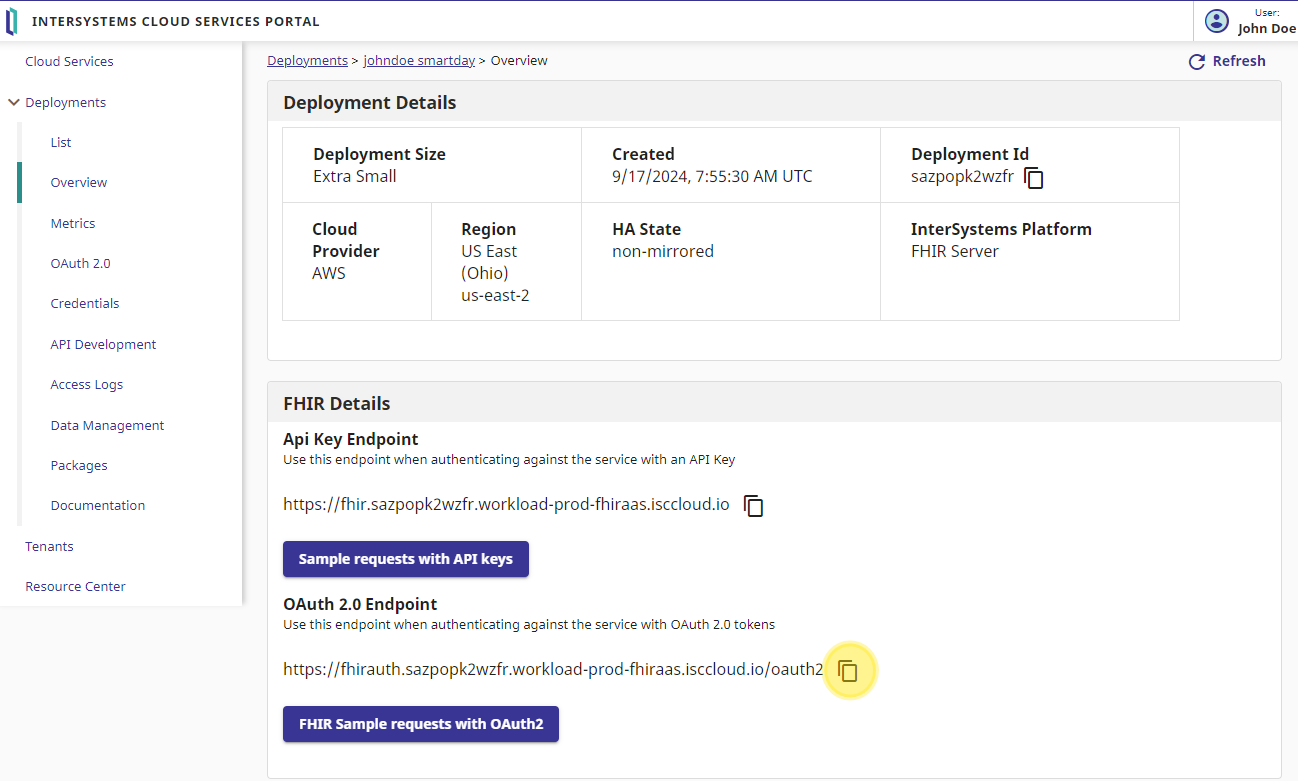This screenshot has width=1298, height=781.
Task: Copy the Deployment Id sazpopk2wzfr
Action: point(1035,179)
